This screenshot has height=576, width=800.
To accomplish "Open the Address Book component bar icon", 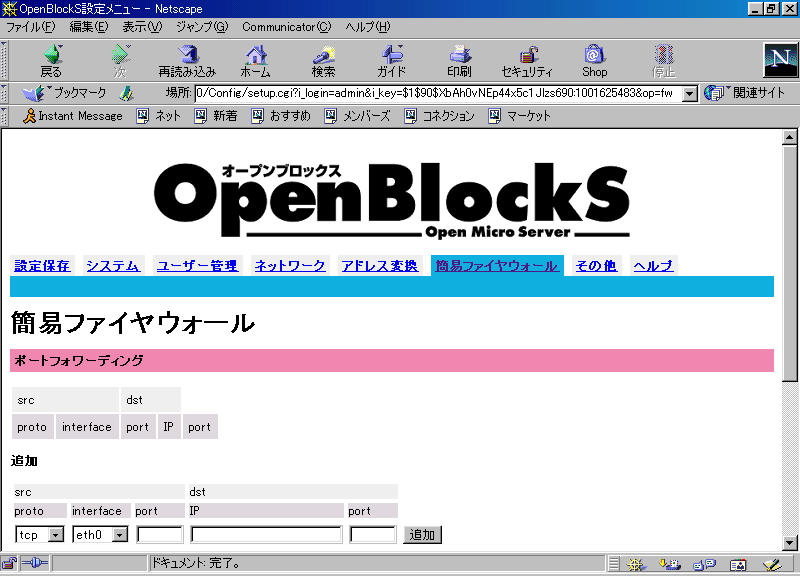I will pos(738,564).
